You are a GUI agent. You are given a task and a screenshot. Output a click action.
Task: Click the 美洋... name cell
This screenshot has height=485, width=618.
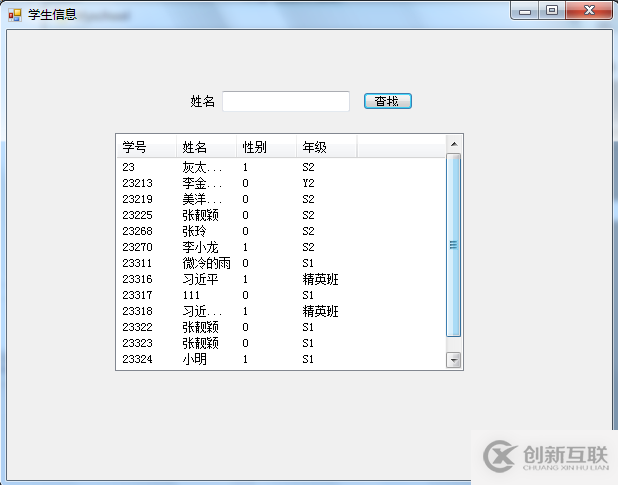pos(202,199)
